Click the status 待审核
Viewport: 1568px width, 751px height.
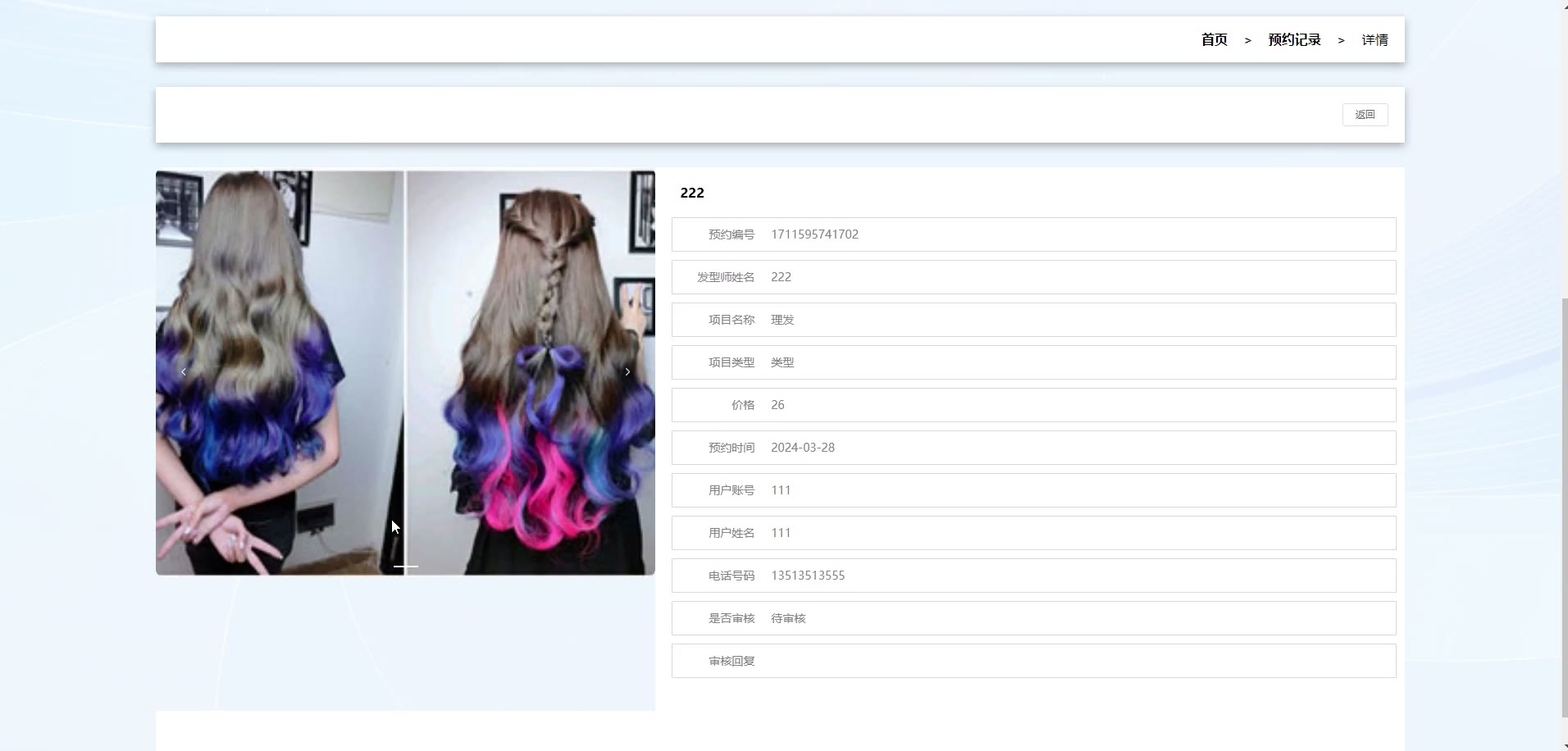(788, 618)
